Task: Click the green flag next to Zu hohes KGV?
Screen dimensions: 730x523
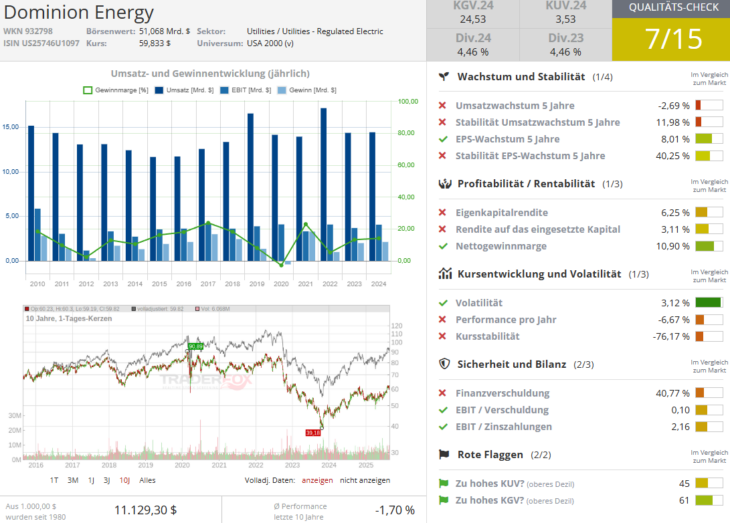Action: (443, 501)
